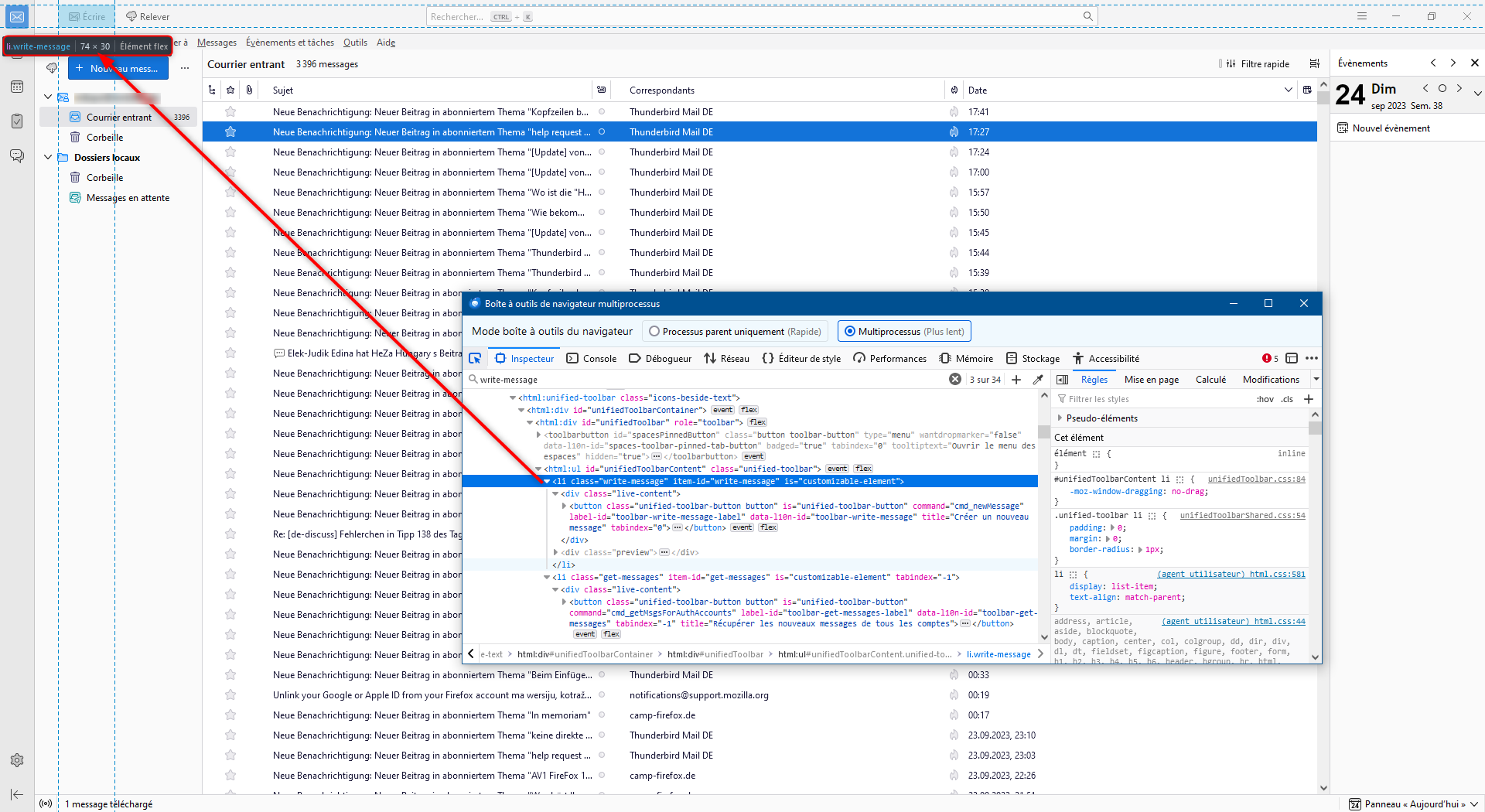Open the Mémoire devtools tab
Image resolution: width=1485 pixels, height=812 pixels.
(x=966, y=358)
